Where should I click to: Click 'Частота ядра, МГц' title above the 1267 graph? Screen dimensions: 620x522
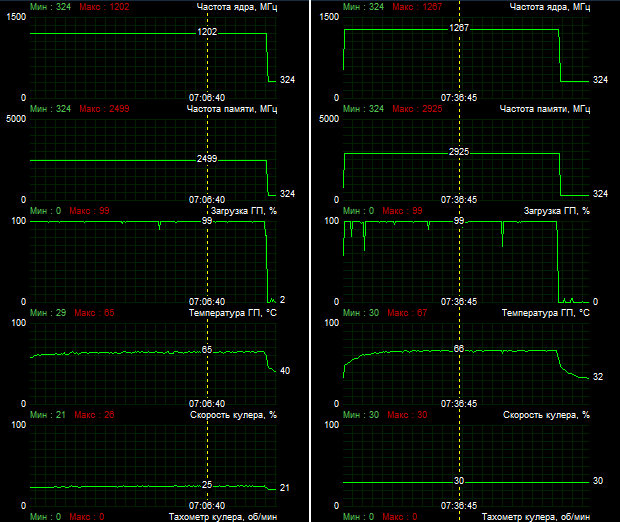click(x=550, y=7)
